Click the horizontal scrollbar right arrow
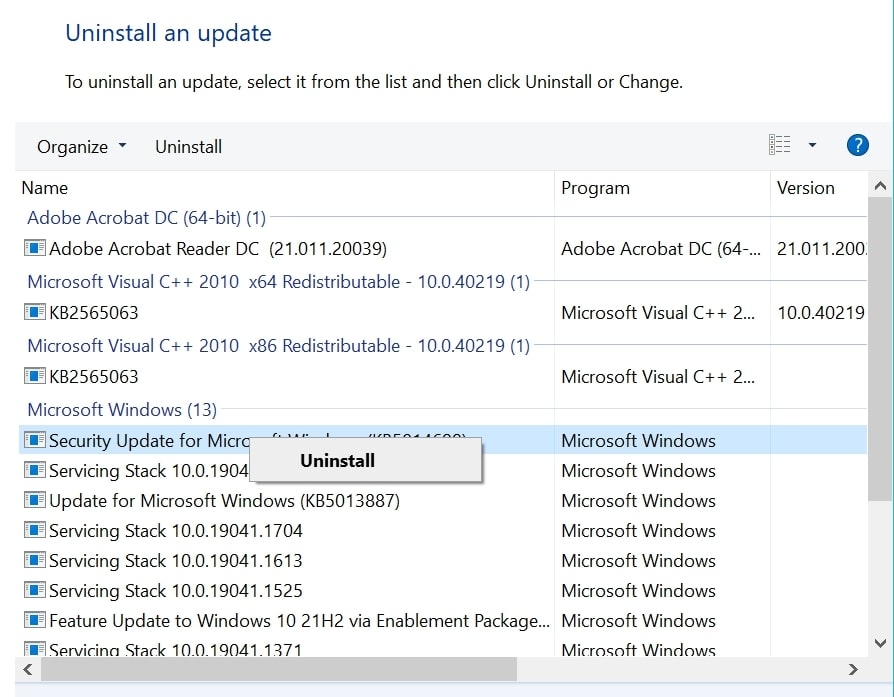 pyautogui.click(x=853, y=669)
